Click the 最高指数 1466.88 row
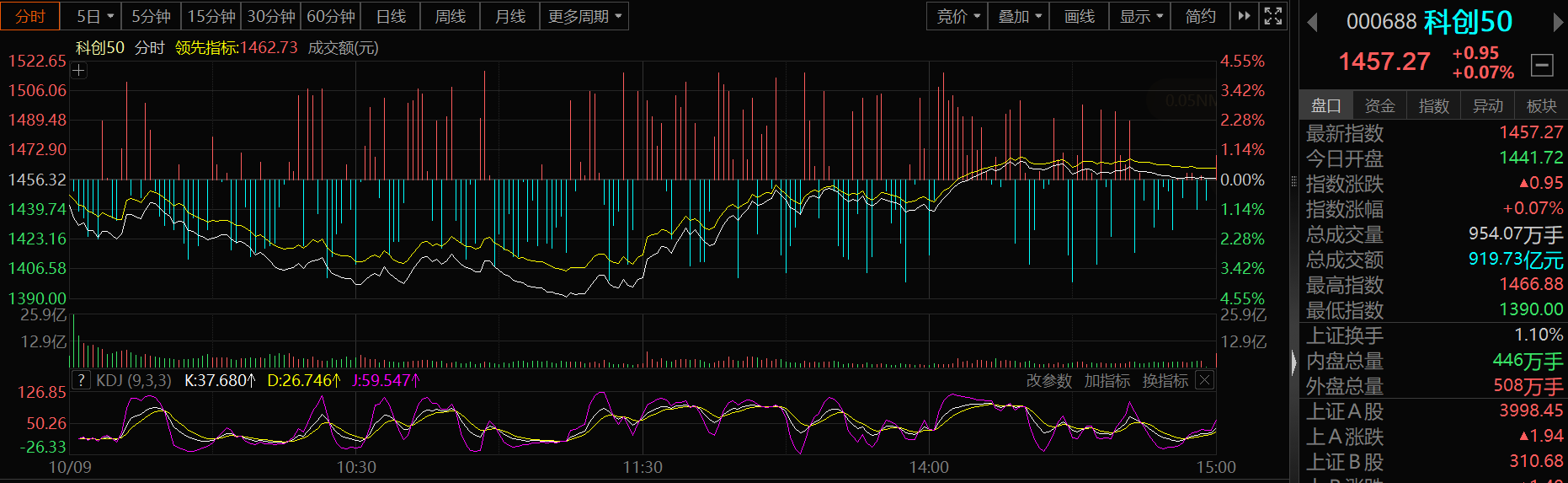This screenshot has height=483, width=1568. [1434, 284]
